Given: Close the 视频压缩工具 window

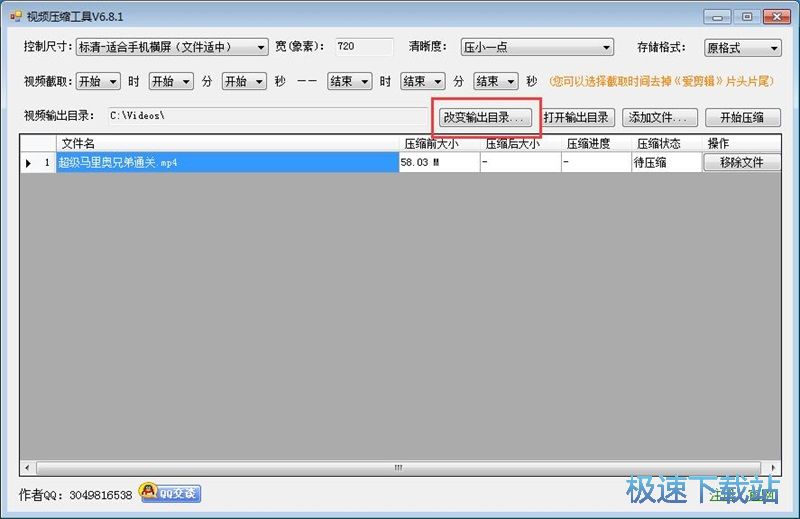Looking at the screenshot, I should point(777,17).
